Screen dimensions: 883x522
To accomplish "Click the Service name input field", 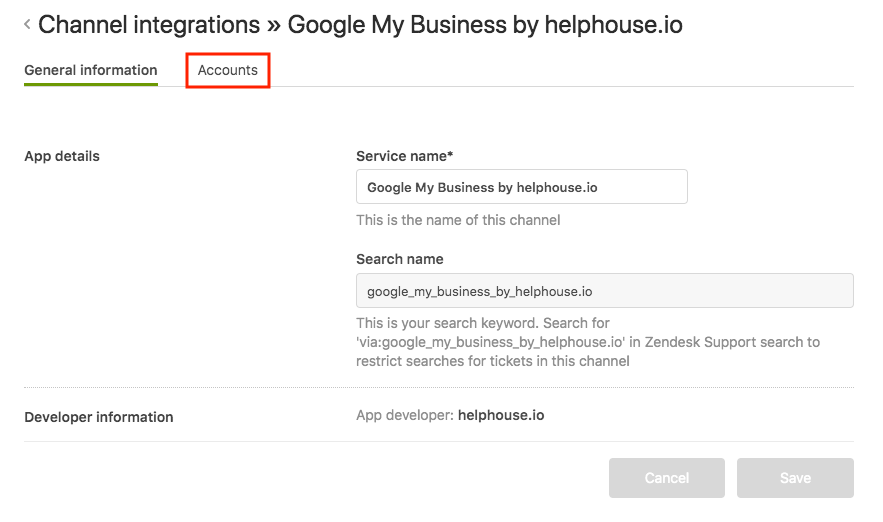I will (521, 186).
